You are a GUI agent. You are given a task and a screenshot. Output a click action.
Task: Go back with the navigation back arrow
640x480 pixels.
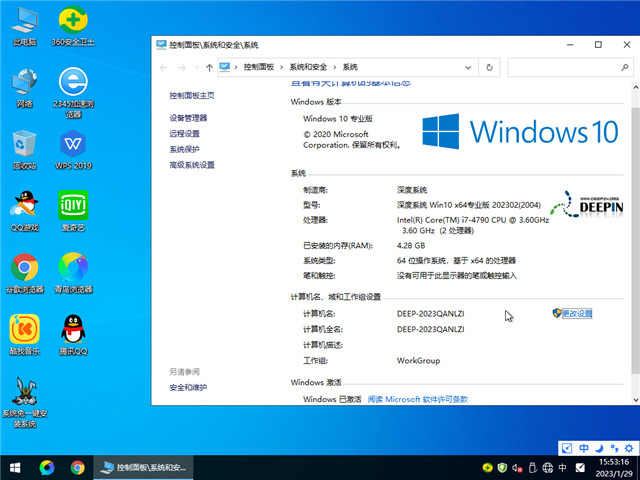point(164,67)
